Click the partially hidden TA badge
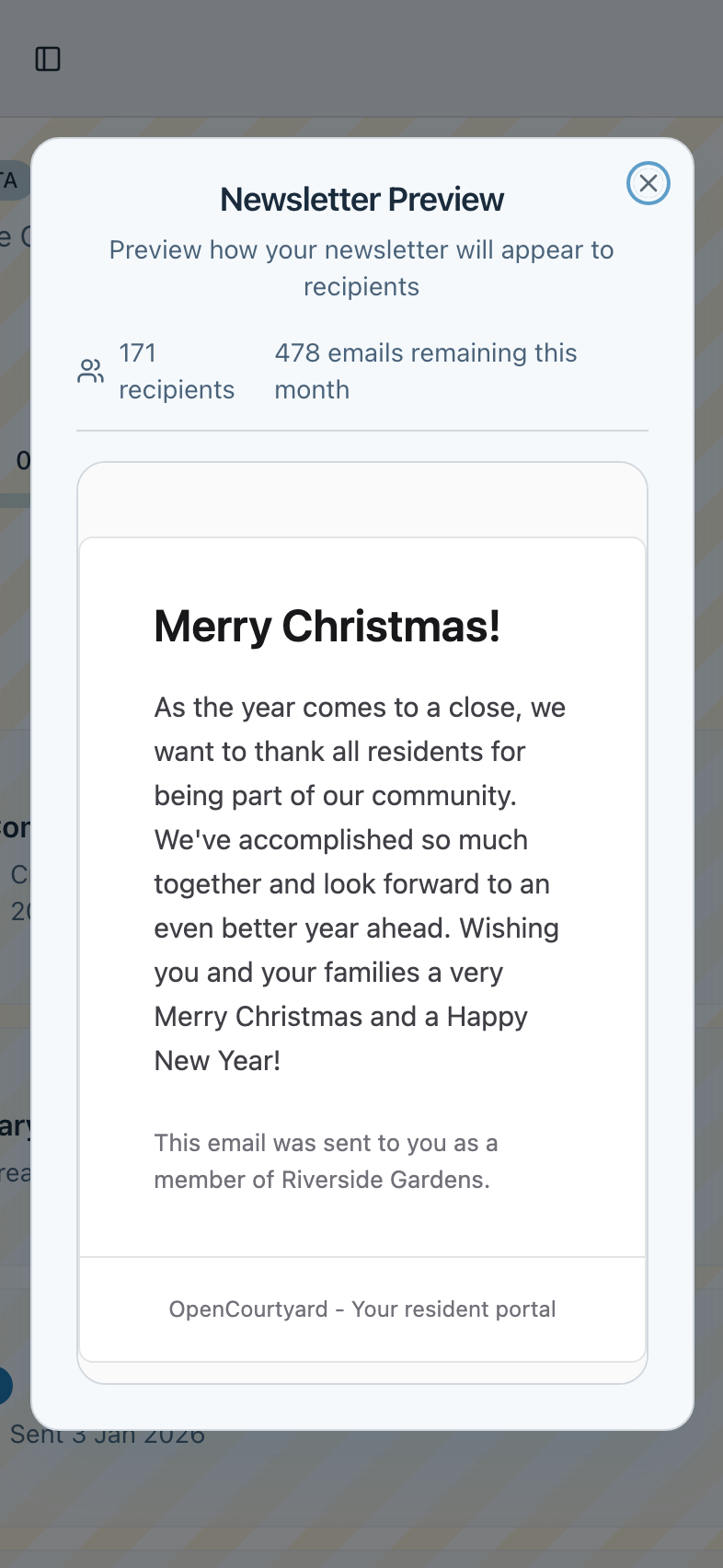723x1568 pixels. (11, 180)
